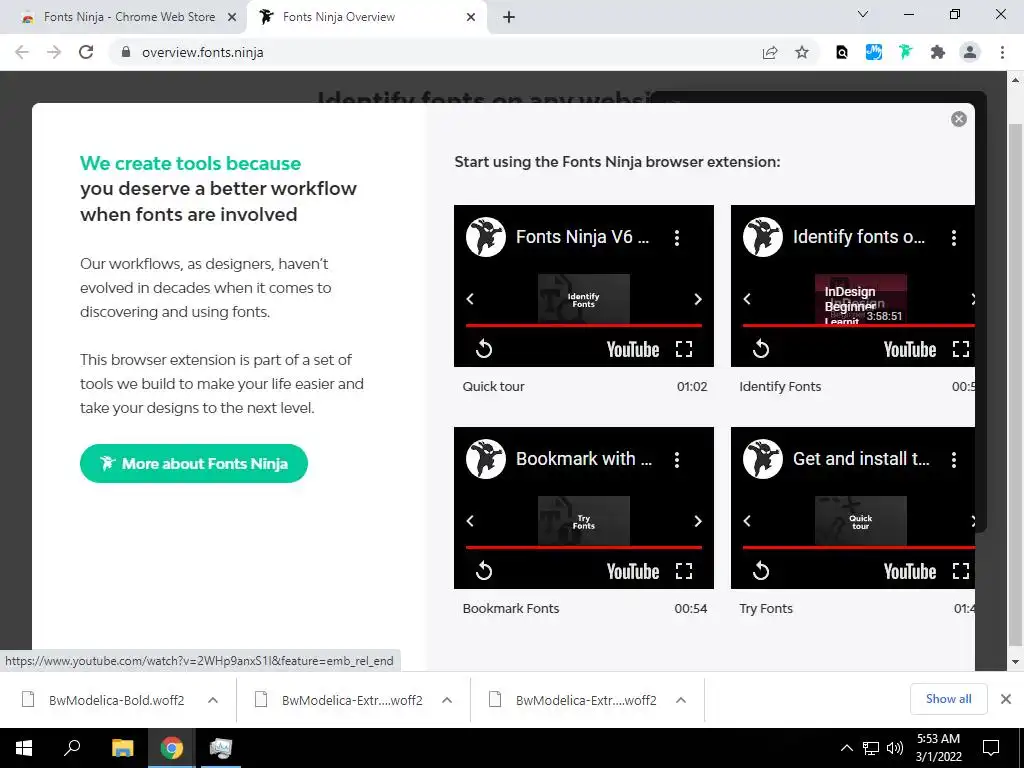
Task: Show previous suggestion in Identify Fonts video
Action: pyautogui.click(x=747, y=298)
